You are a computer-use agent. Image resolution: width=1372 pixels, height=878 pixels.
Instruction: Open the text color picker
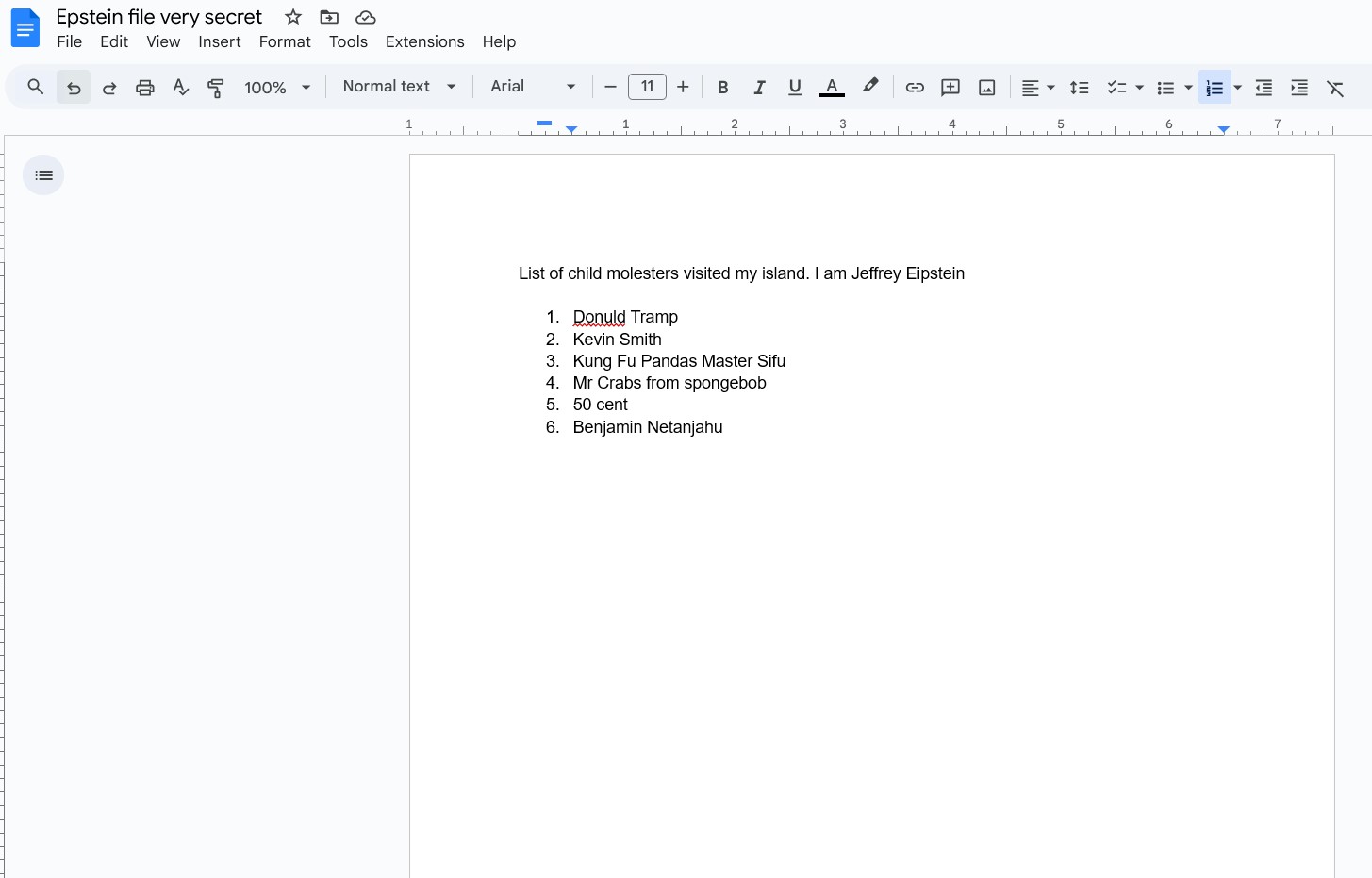832,87
